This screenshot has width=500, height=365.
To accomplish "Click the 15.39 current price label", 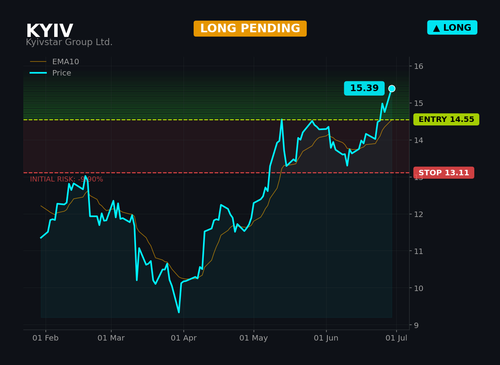I will (364, 88).
